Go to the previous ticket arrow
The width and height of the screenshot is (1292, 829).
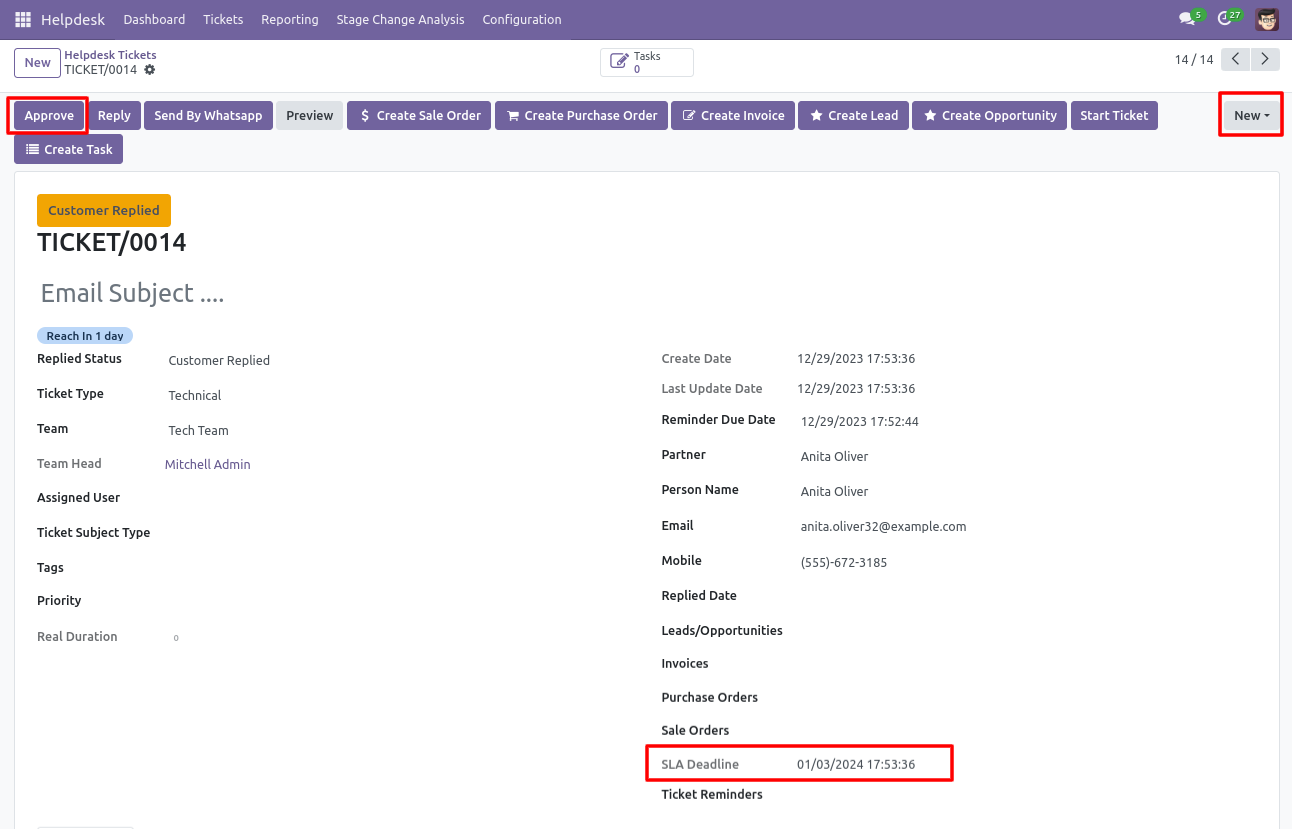click(1236, 59)
